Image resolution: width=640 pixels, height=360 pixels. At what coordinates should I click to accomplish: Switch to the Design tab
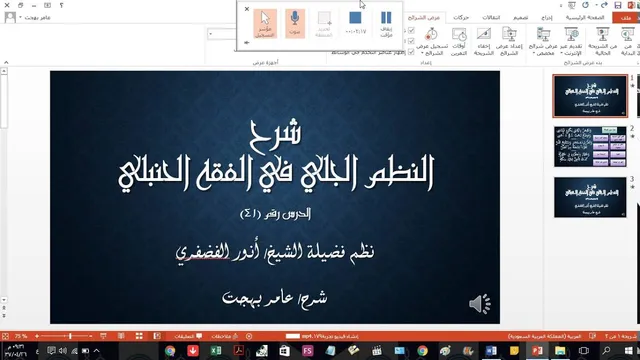click(x=520, y=18)
